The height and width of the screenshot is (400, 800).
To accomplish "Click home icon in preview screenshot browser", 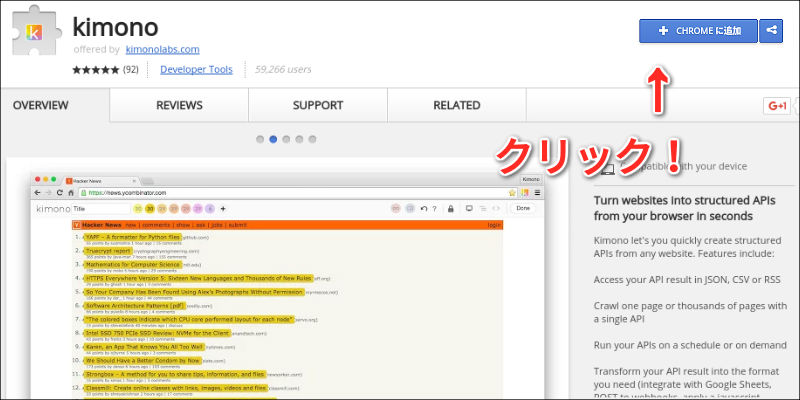I will (x=70, y=192).
